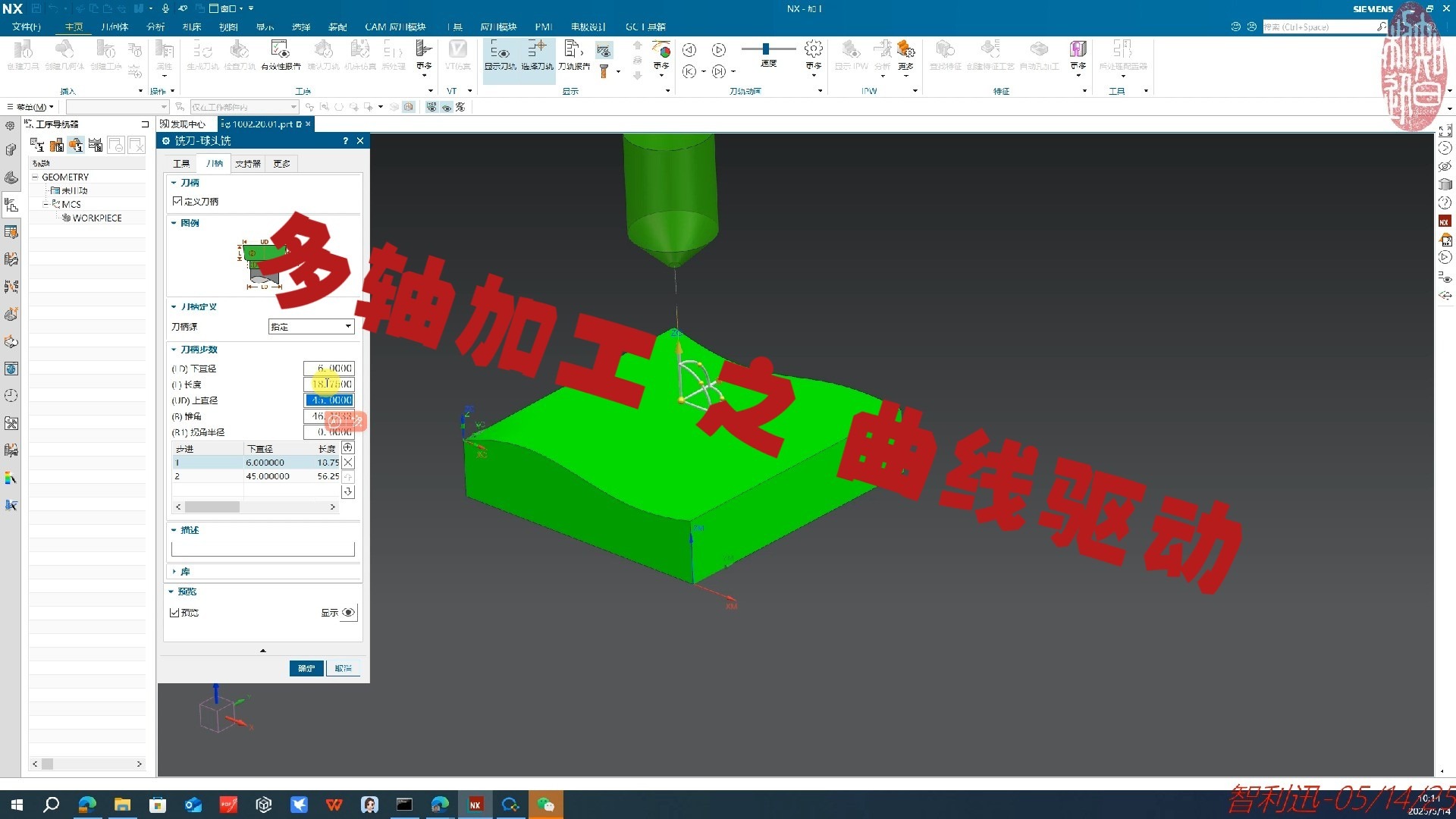Click the 显示 eye display button

click(348, 613)
